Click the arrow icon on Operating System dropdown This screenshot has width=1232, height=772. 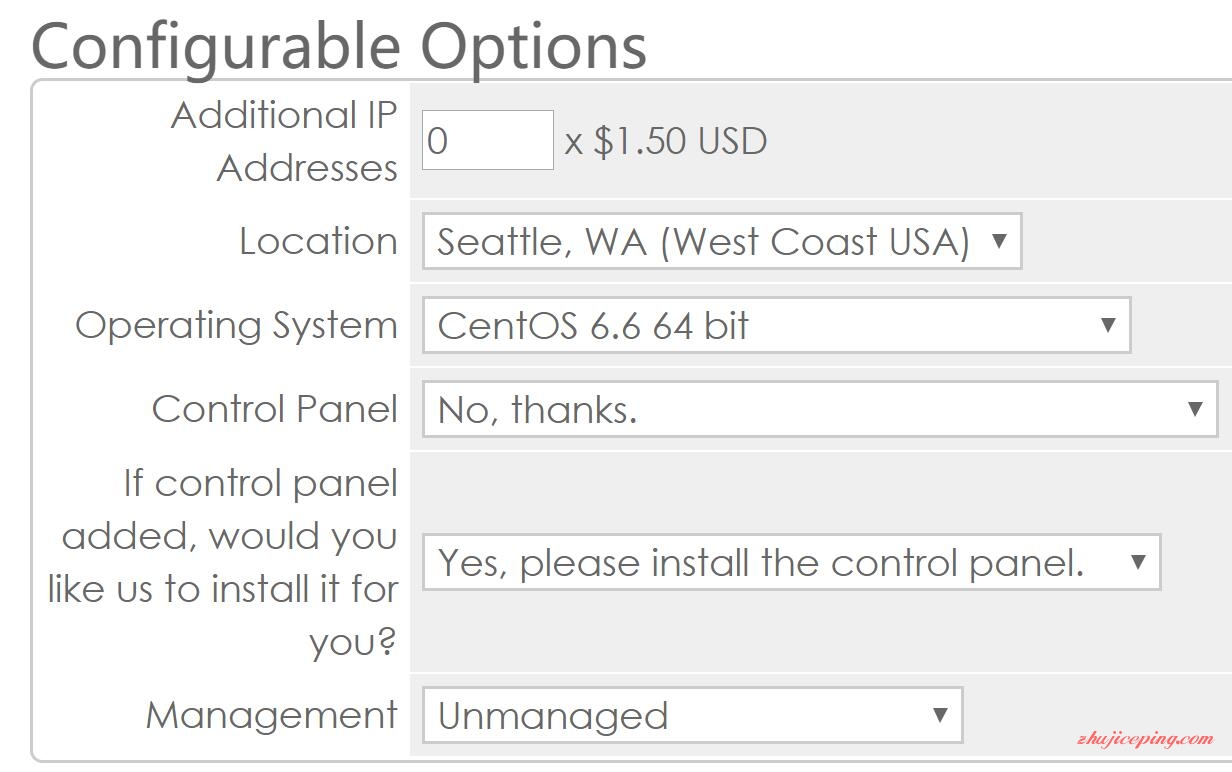tap(1107, 325)
